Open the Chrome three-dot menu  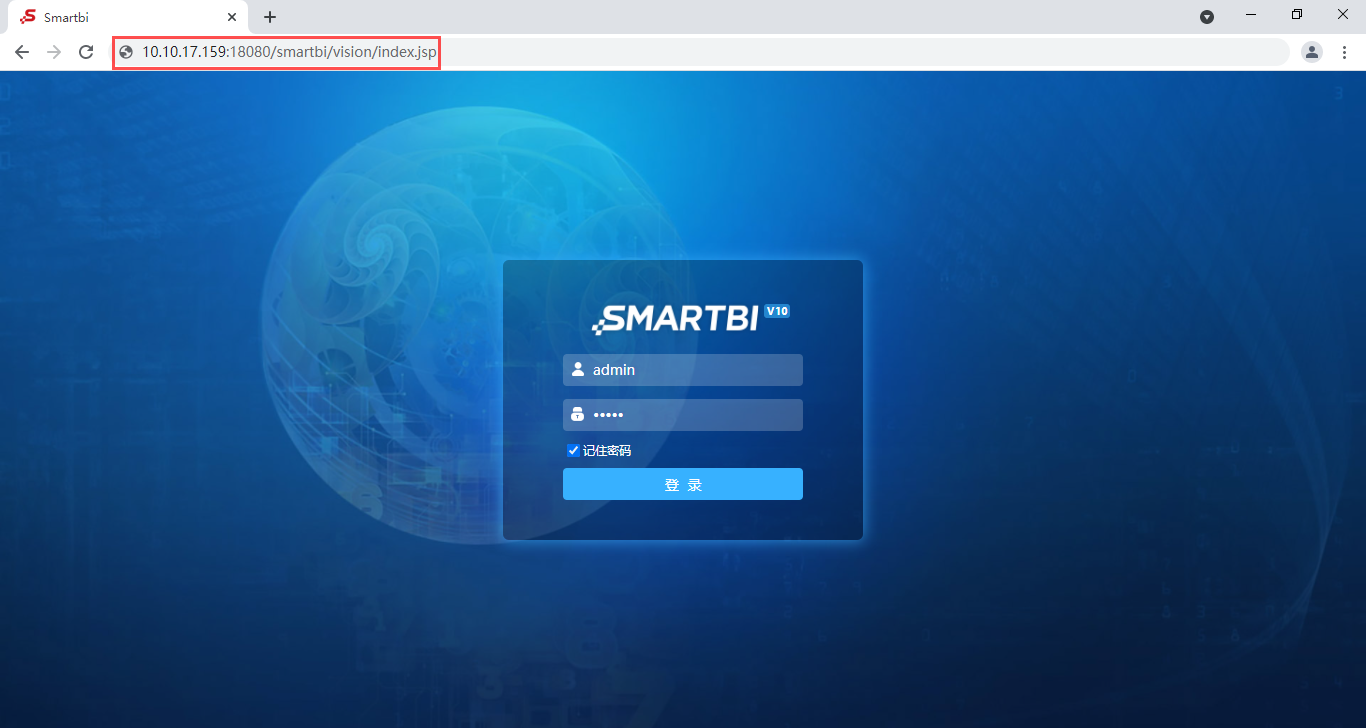pos(1344,52)
